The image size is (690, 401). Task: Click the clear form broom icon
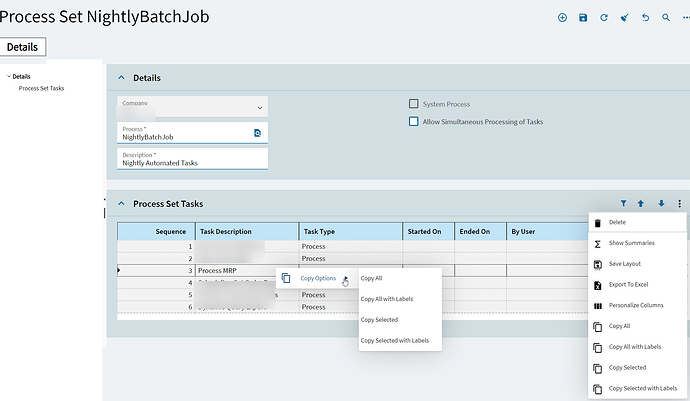click(x=625, y=17)
